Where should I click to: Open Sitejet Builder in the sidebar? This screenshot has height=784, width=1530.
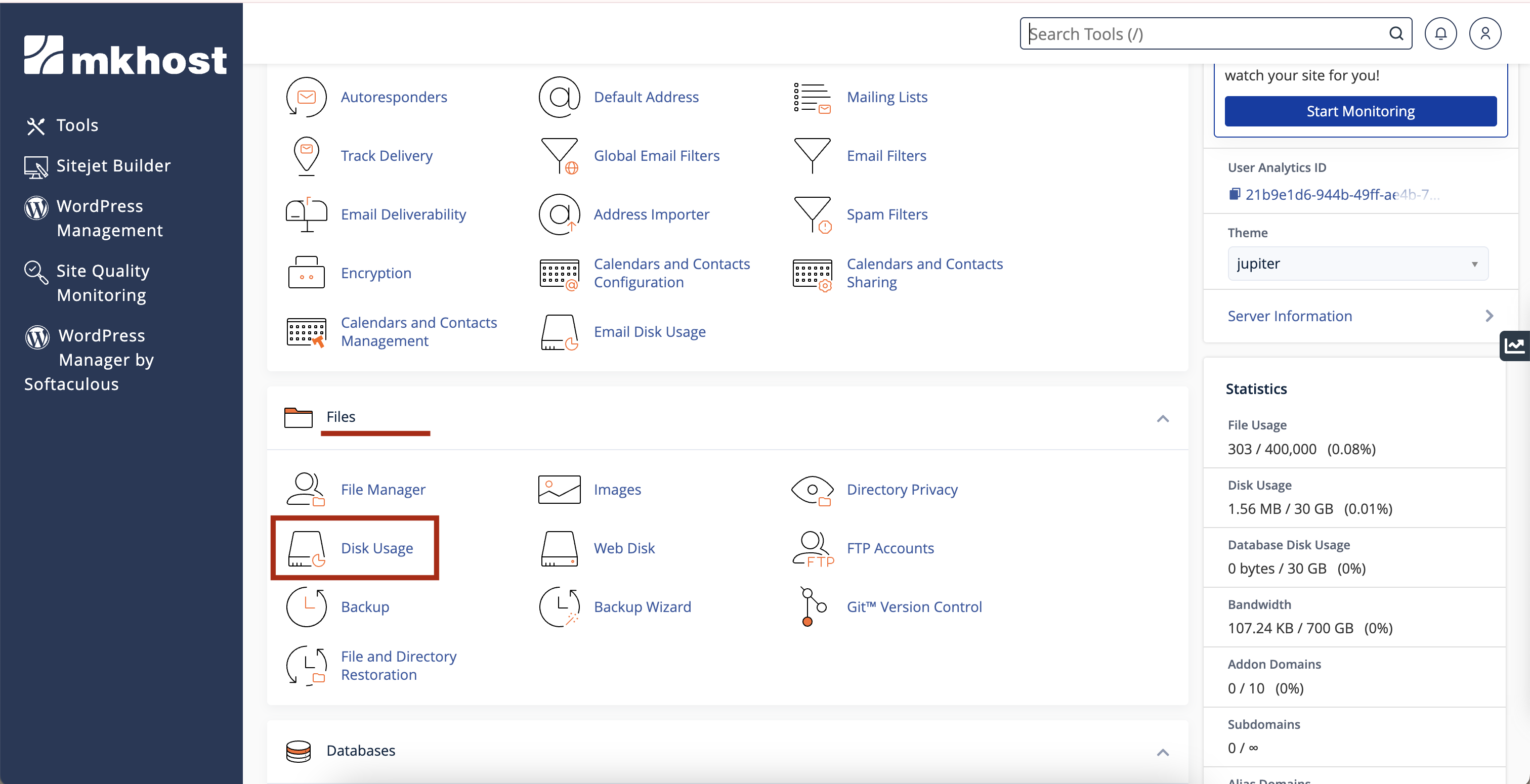click(x=113, y=166)
